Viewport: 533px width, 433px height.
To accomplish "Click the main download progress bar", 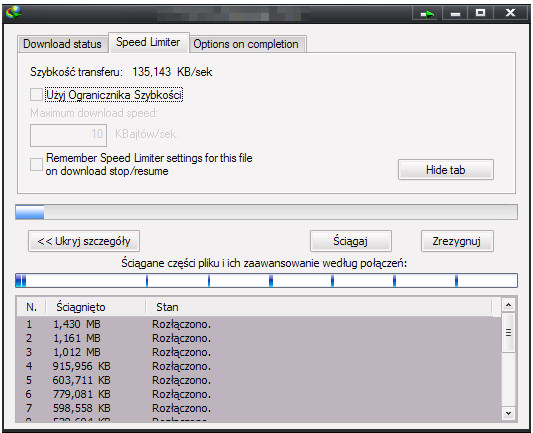I will pyautogui.click(x=266, y=212).
